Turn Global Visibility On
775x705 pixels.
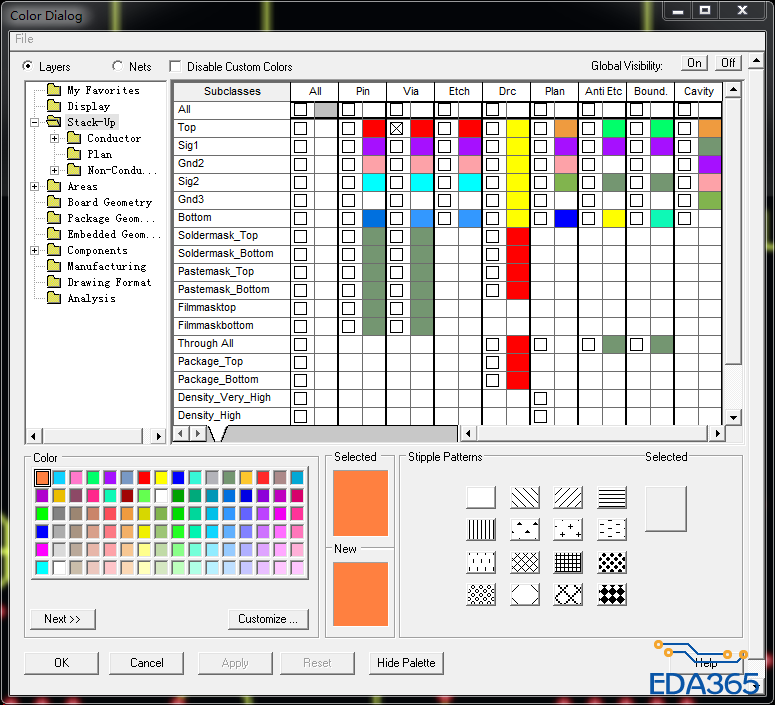click(x=694, y=63)
